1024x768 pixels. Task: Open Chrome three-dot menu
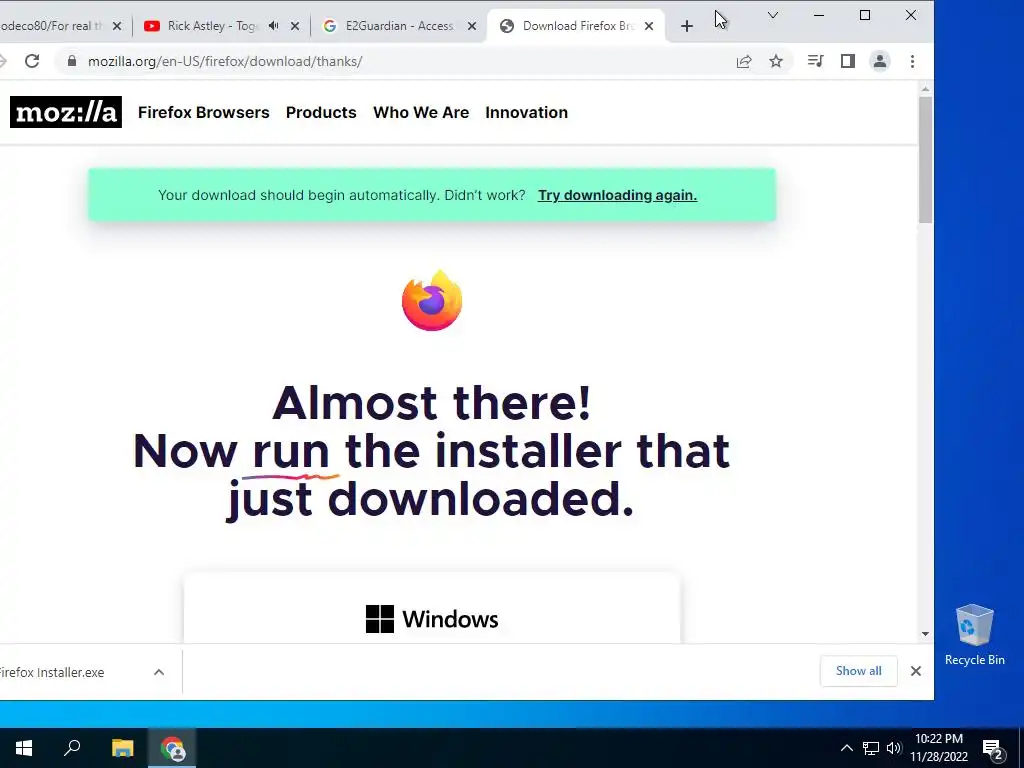coord(912,61)
